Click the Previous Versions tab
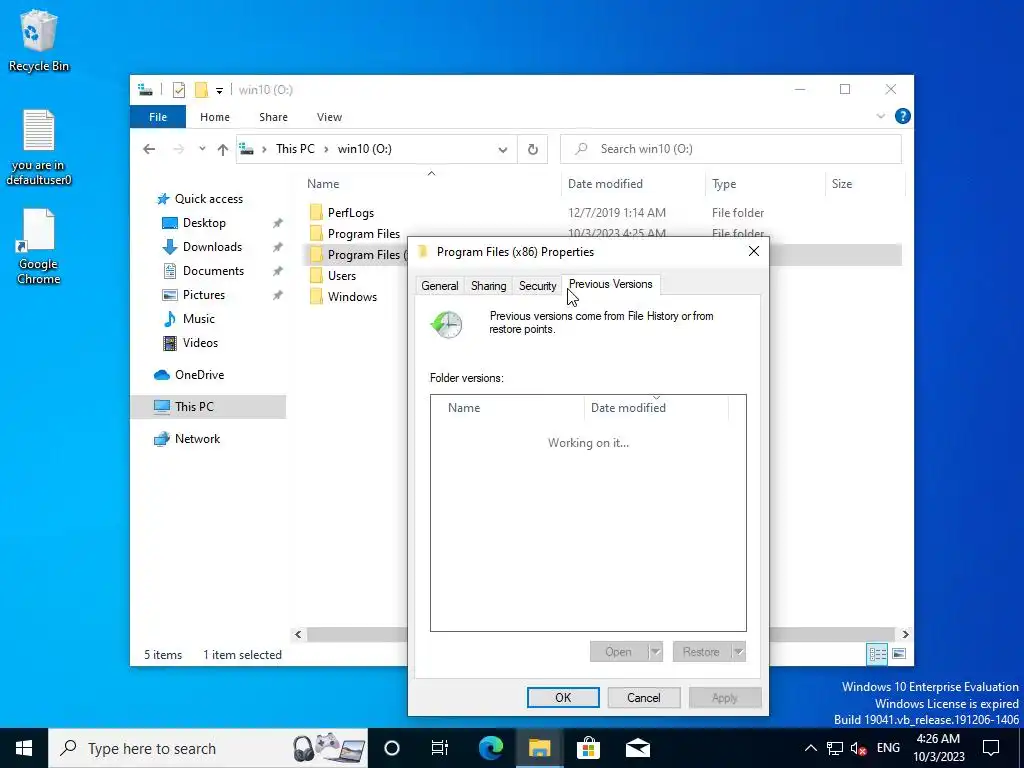This screenshot has height=768, width=1024. pyautogui.click(x=611, y=284)
